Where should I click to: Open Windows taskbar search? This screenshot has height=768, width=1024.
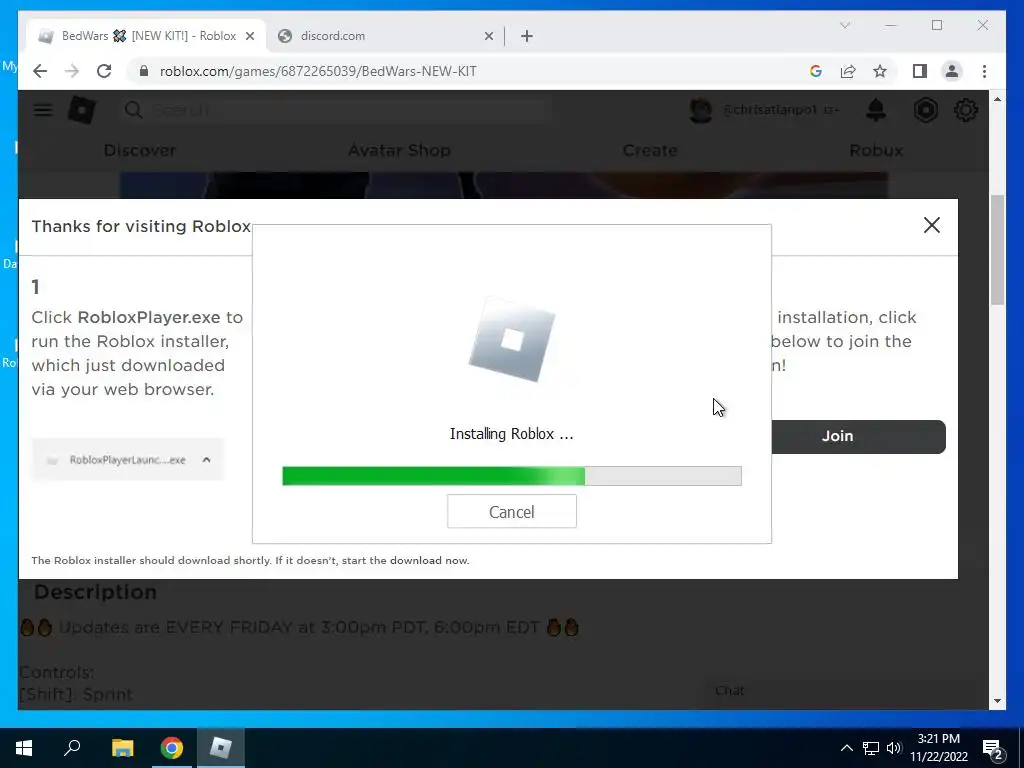pyautogui.click(x=72, y=748)
